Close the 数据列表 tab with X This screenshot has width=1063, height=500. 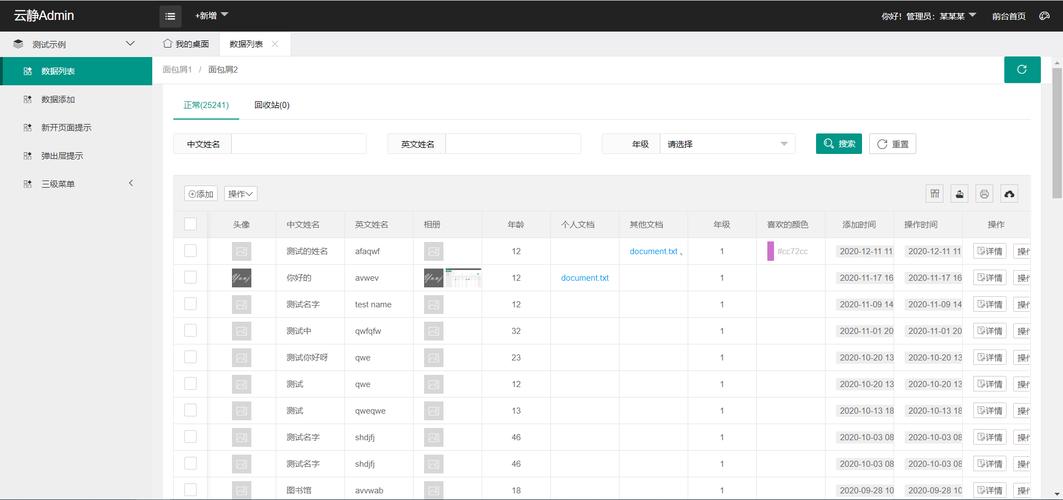click(x=275, y=44)
